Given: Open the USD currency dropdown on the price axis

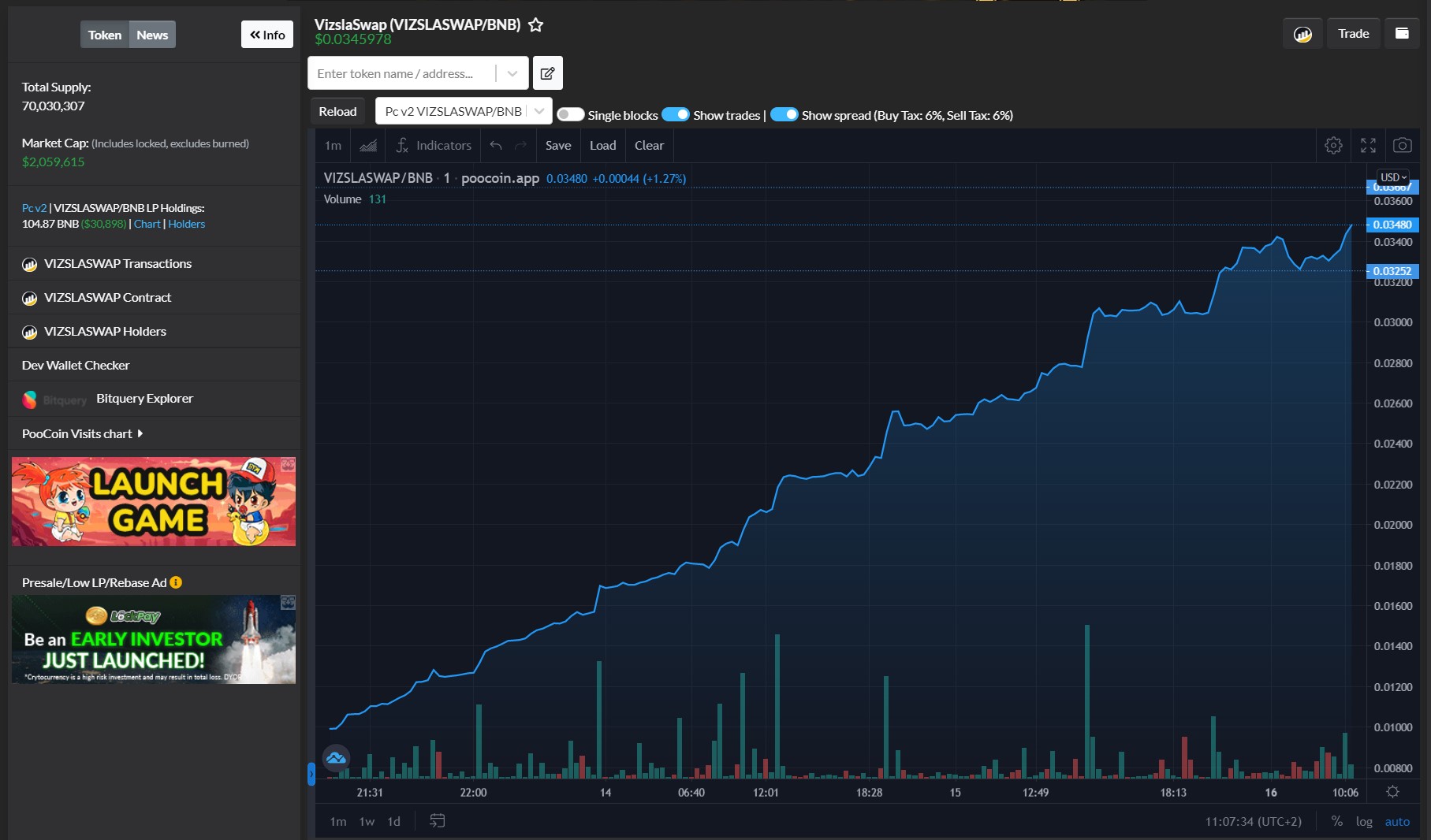Looking at the screenshot, I should click(1393, 177).
